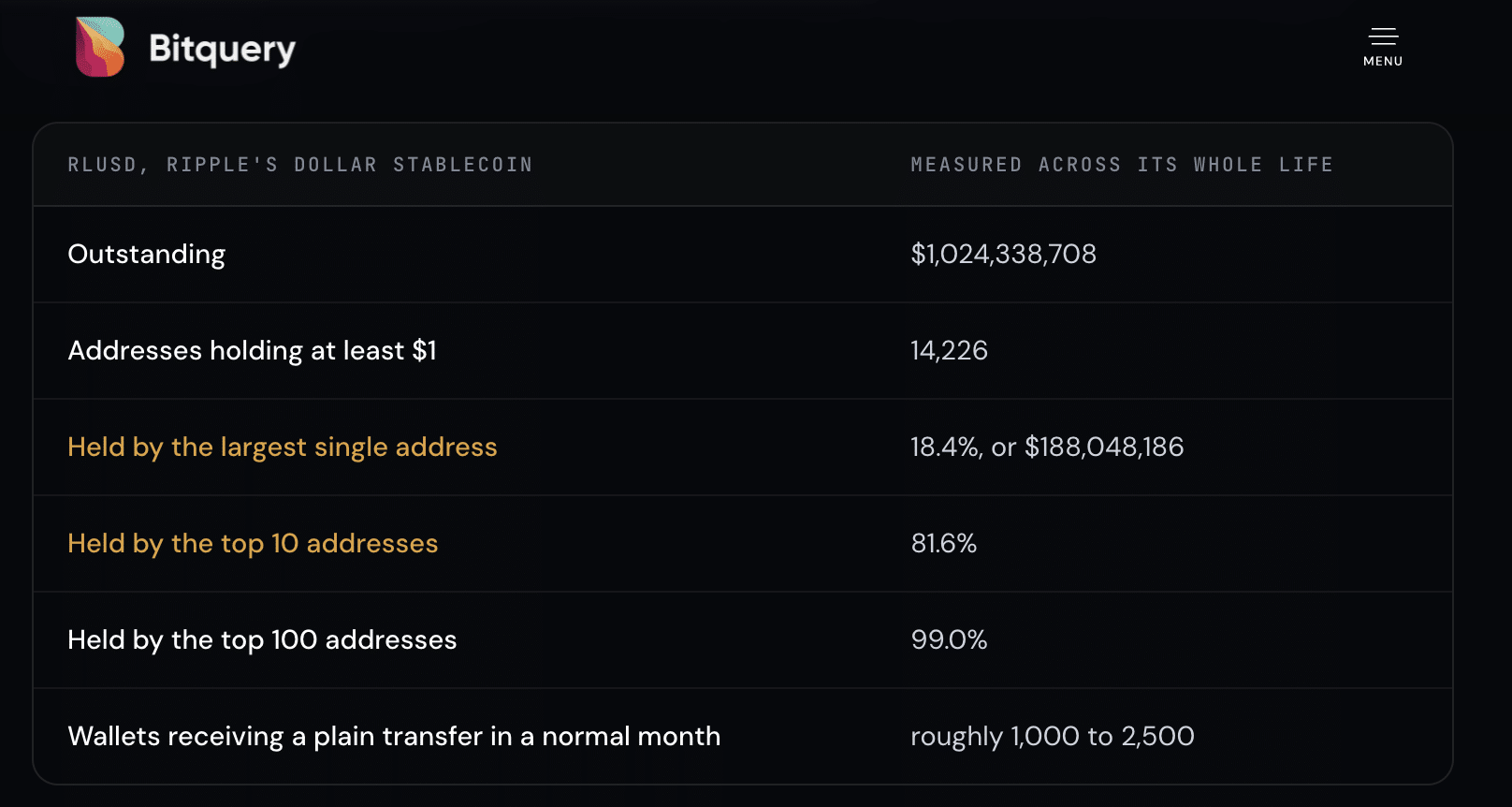Image resolution: width=1512 pixels, height=807 pixels.
Task: Click the MENU label under hamburger icon
Action: tap(1383, 61)
